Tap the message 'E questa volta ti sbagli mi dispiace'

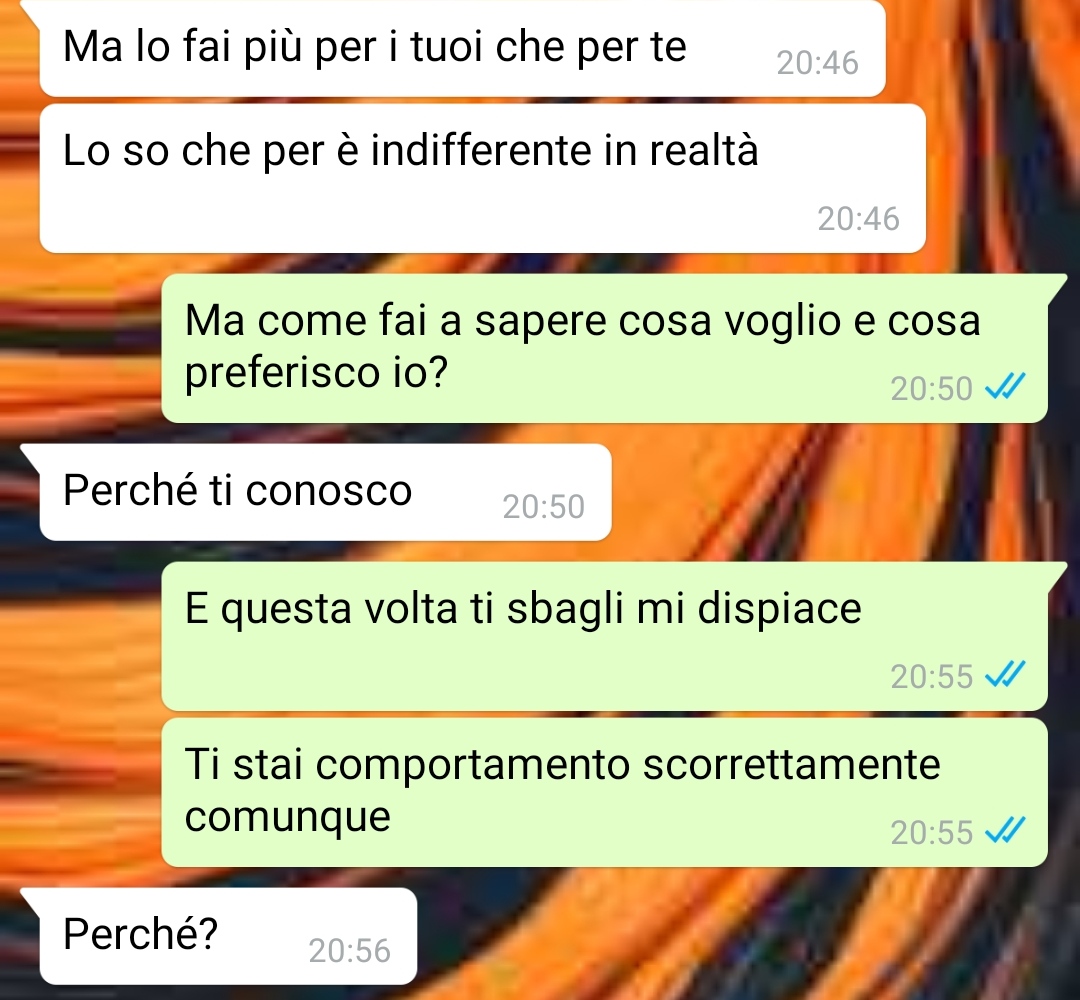[604, 636]
